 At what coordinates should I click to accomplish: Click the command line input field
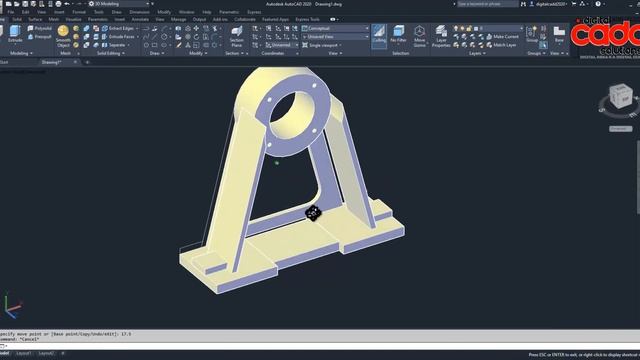pos(320,346)
